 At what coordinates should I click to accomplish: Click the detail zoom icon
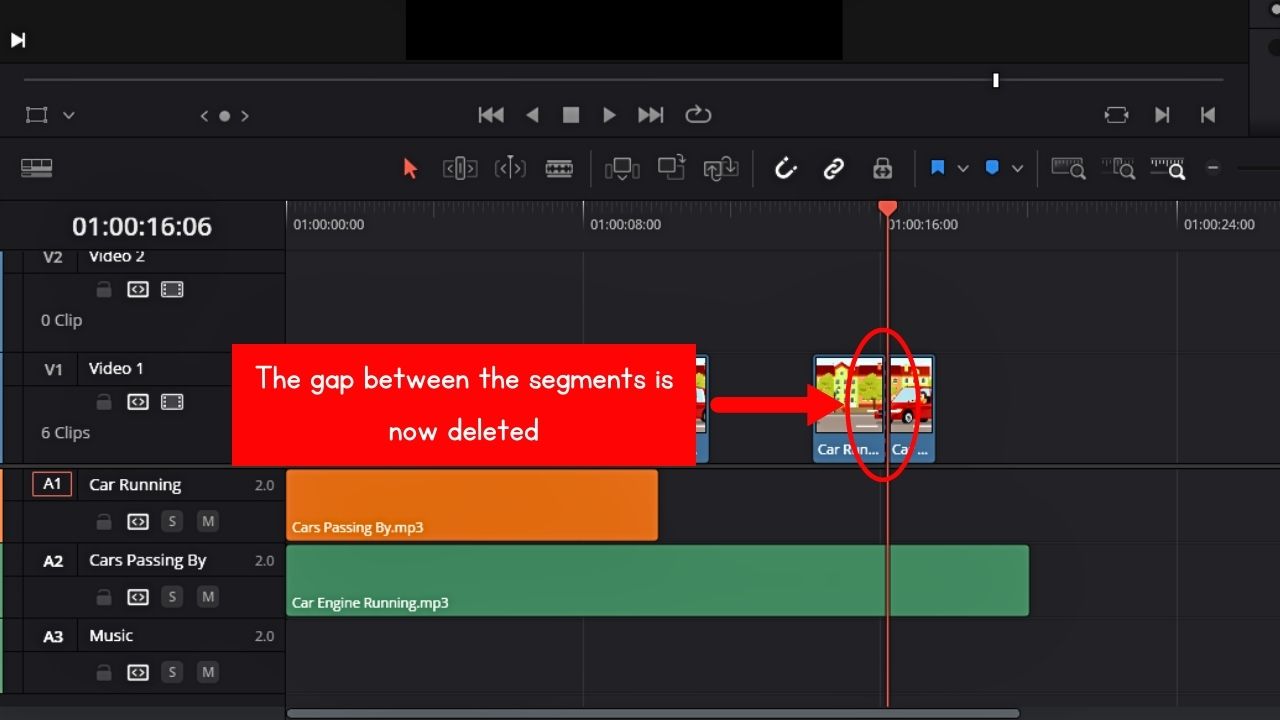click(x=1119, y=167)
